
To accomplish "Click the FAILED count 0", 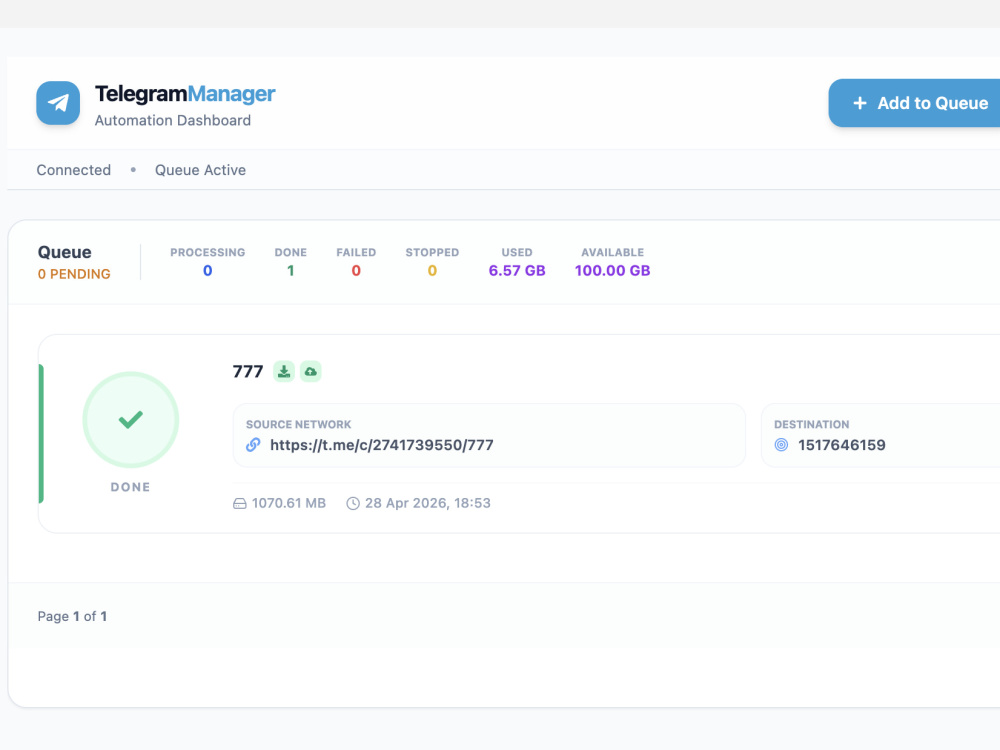I will (356, 270).
